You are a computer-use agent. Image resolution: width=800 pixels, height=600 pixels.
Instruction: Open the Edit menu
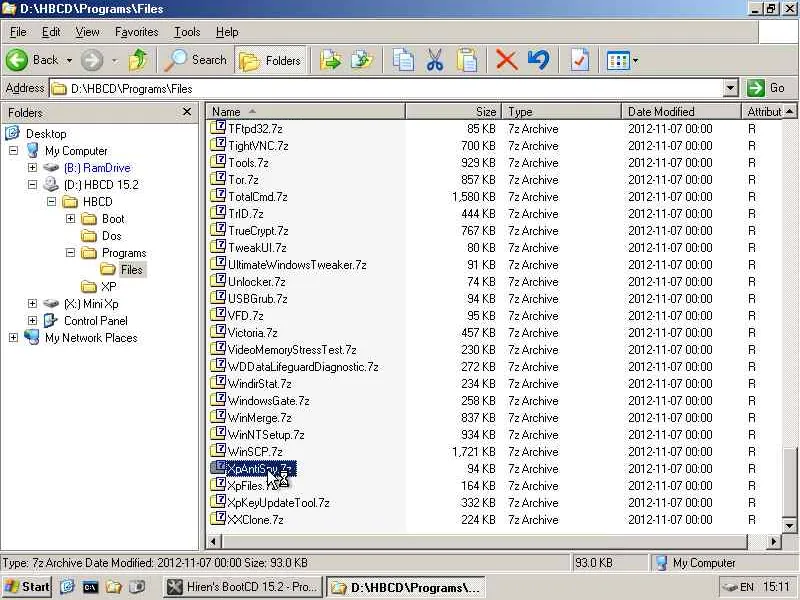(51, 32)
